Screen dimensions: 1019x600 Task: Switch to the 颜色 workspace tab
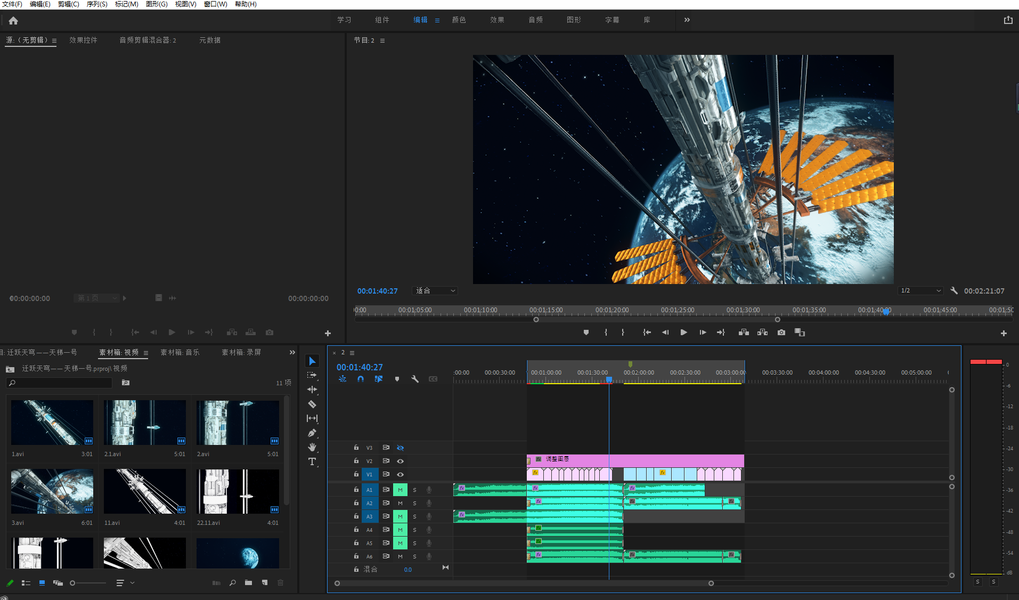pyautogui.click(x=459, y=20)
